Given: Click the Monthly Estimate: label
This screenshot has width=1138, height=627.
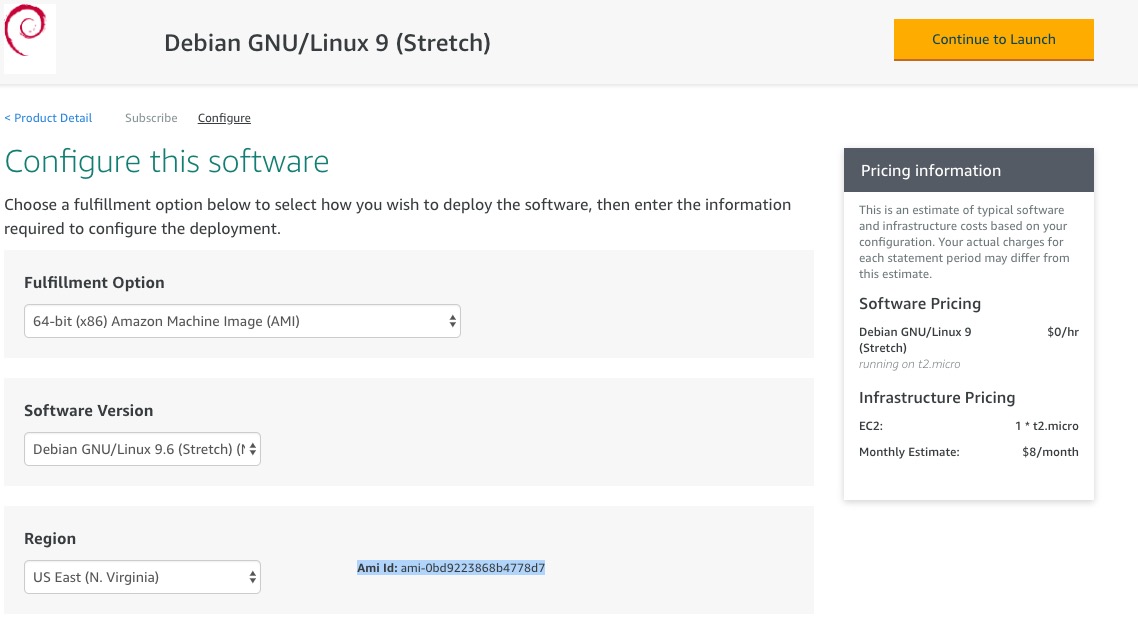Looking at the screenshot, I should (x=909, y=452).
